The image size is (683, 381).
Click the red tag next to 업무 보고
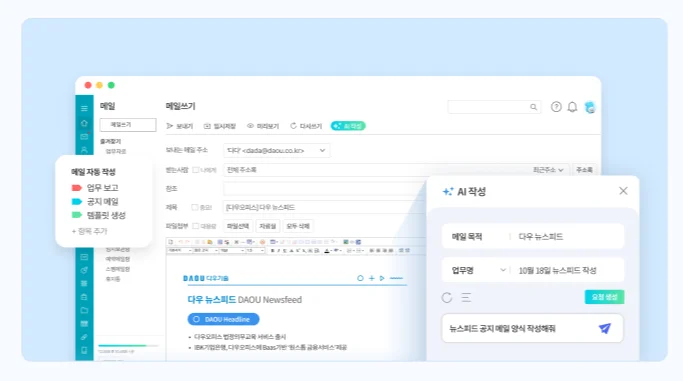click(77, 188)
